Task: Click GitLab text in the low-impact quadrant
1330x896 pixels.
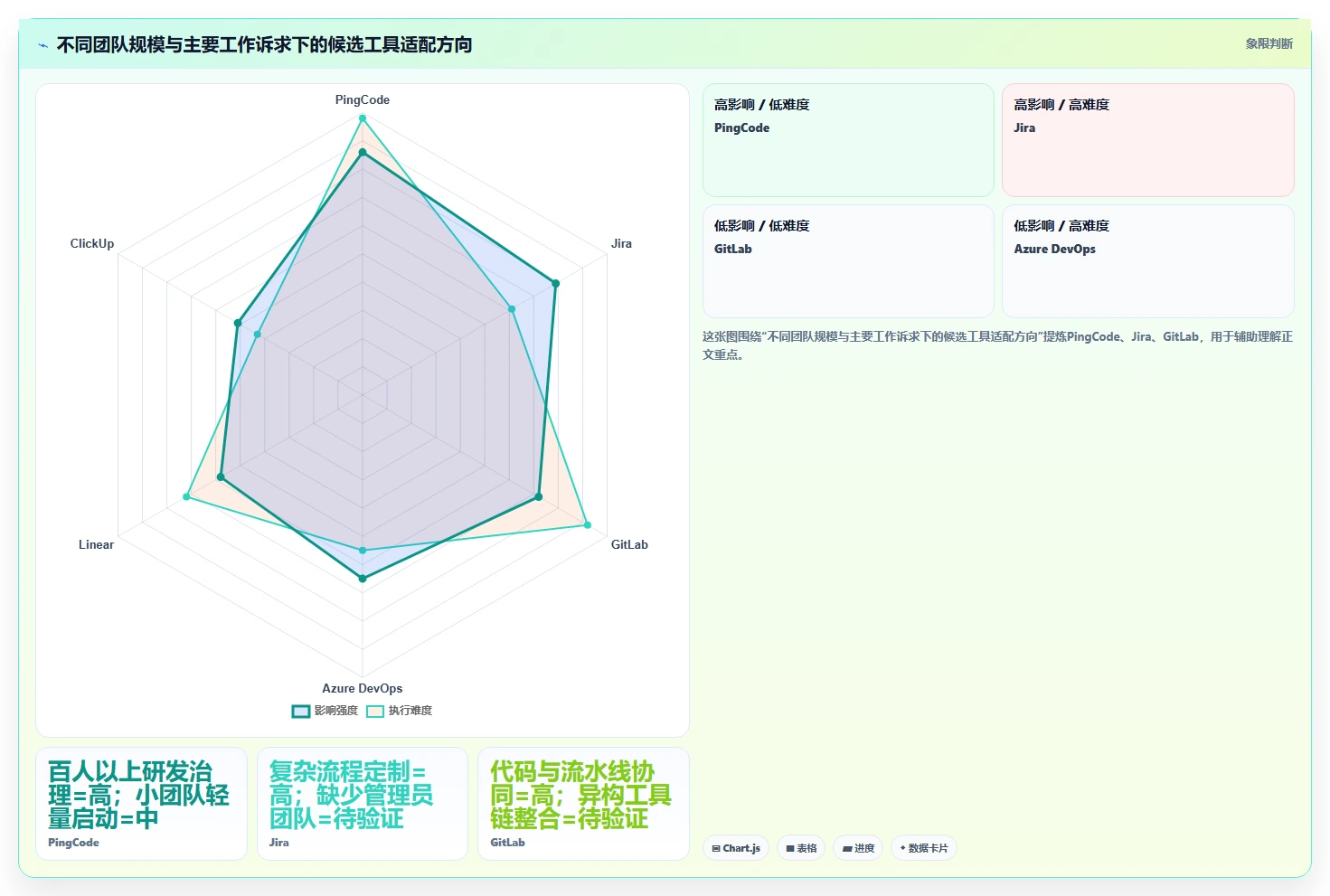Action: pos(732,249)
